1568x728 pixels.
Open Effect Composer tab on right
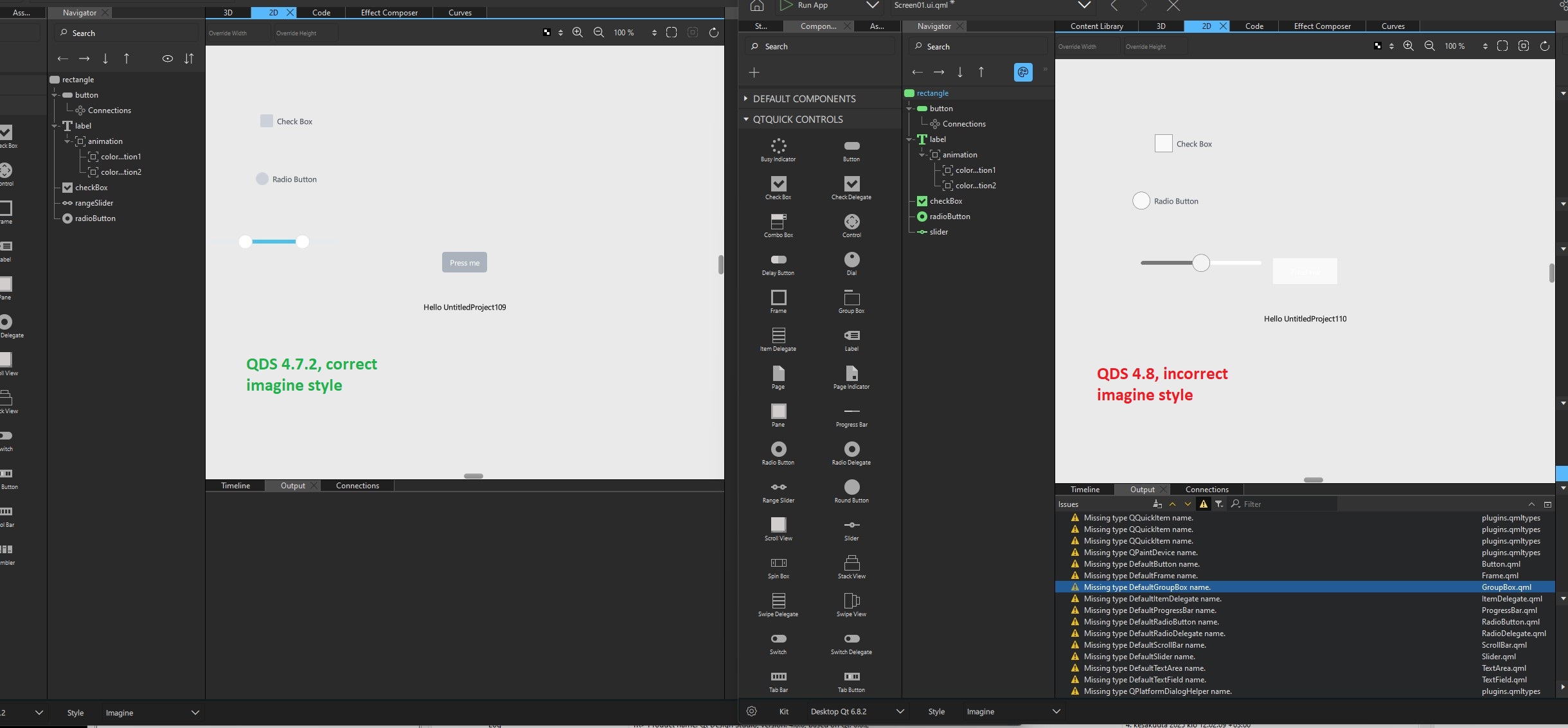click(x=1322, y=26)
